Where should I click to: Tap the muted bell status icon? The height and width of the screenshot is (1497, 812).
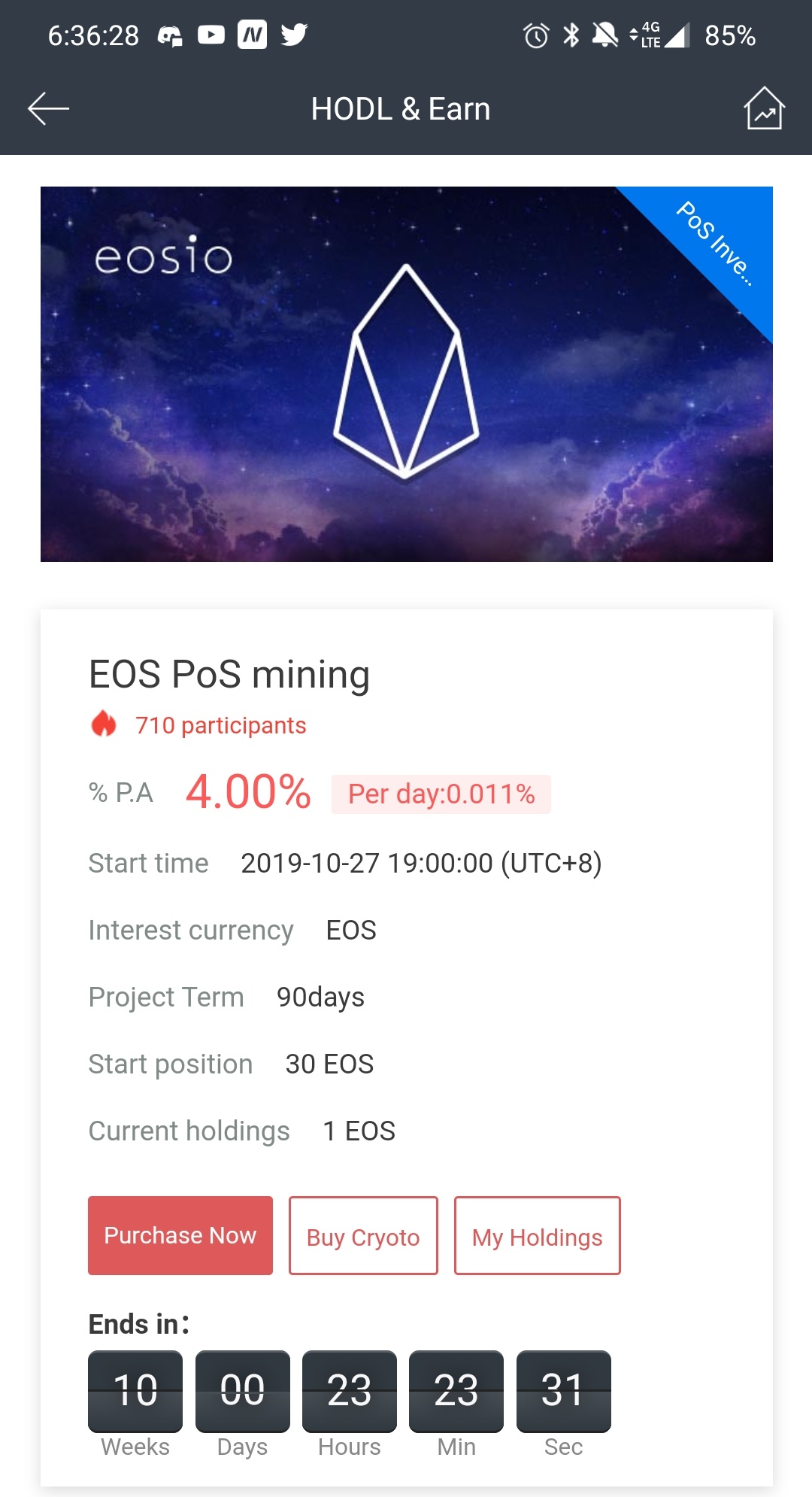coord(604,35)
